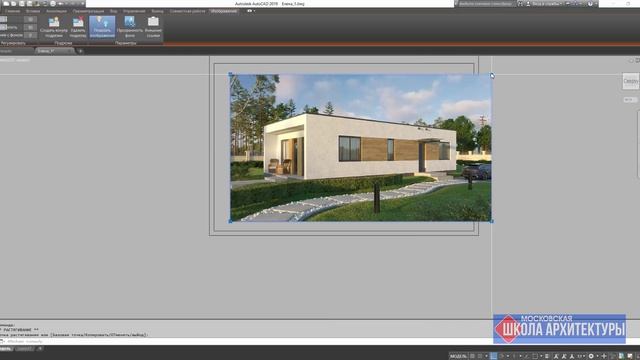Switch to the Лист1 layout tab
This screenshot has width=640, height=360.
tap(24, 349)
